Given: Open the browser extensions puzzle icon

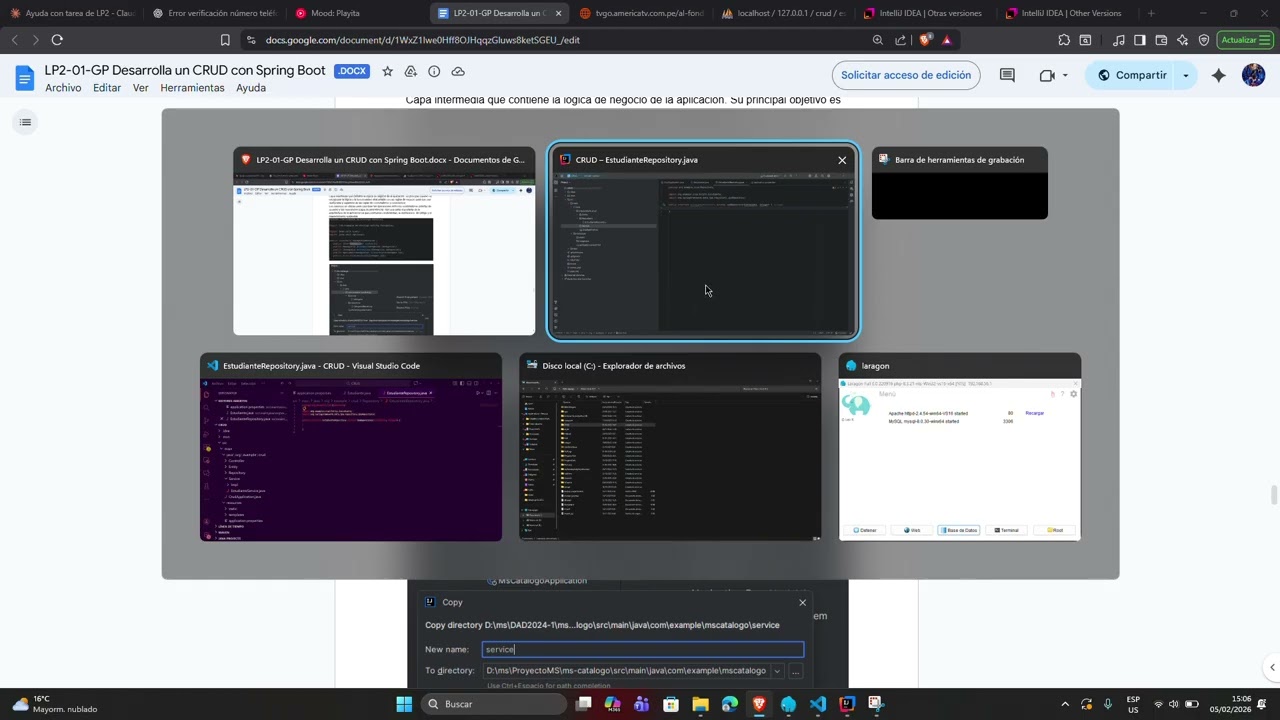Looking at the screenshot, I should (x=1064, y=40).
